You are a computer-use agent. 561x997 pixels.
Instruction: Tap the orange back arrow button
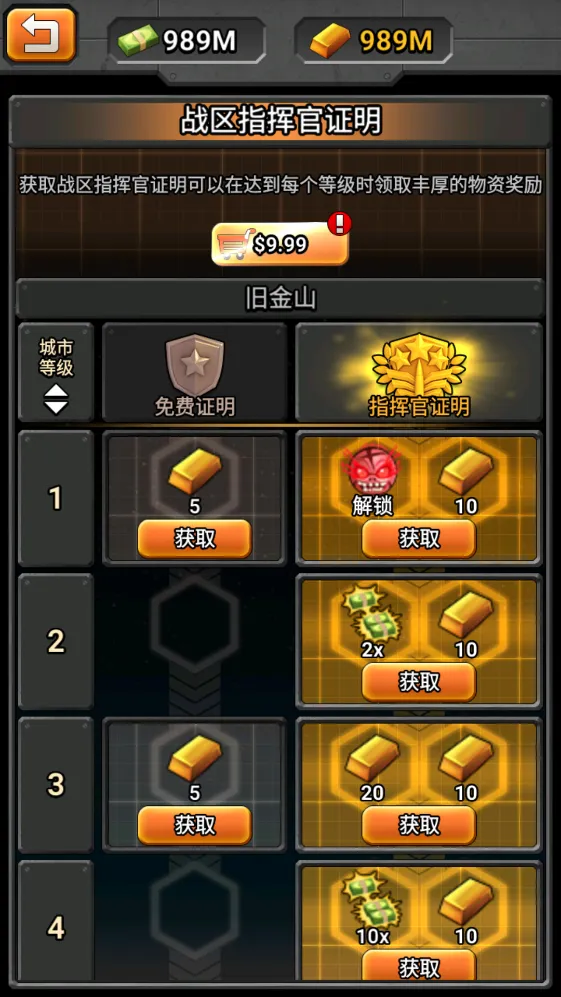tap(41, 35)
